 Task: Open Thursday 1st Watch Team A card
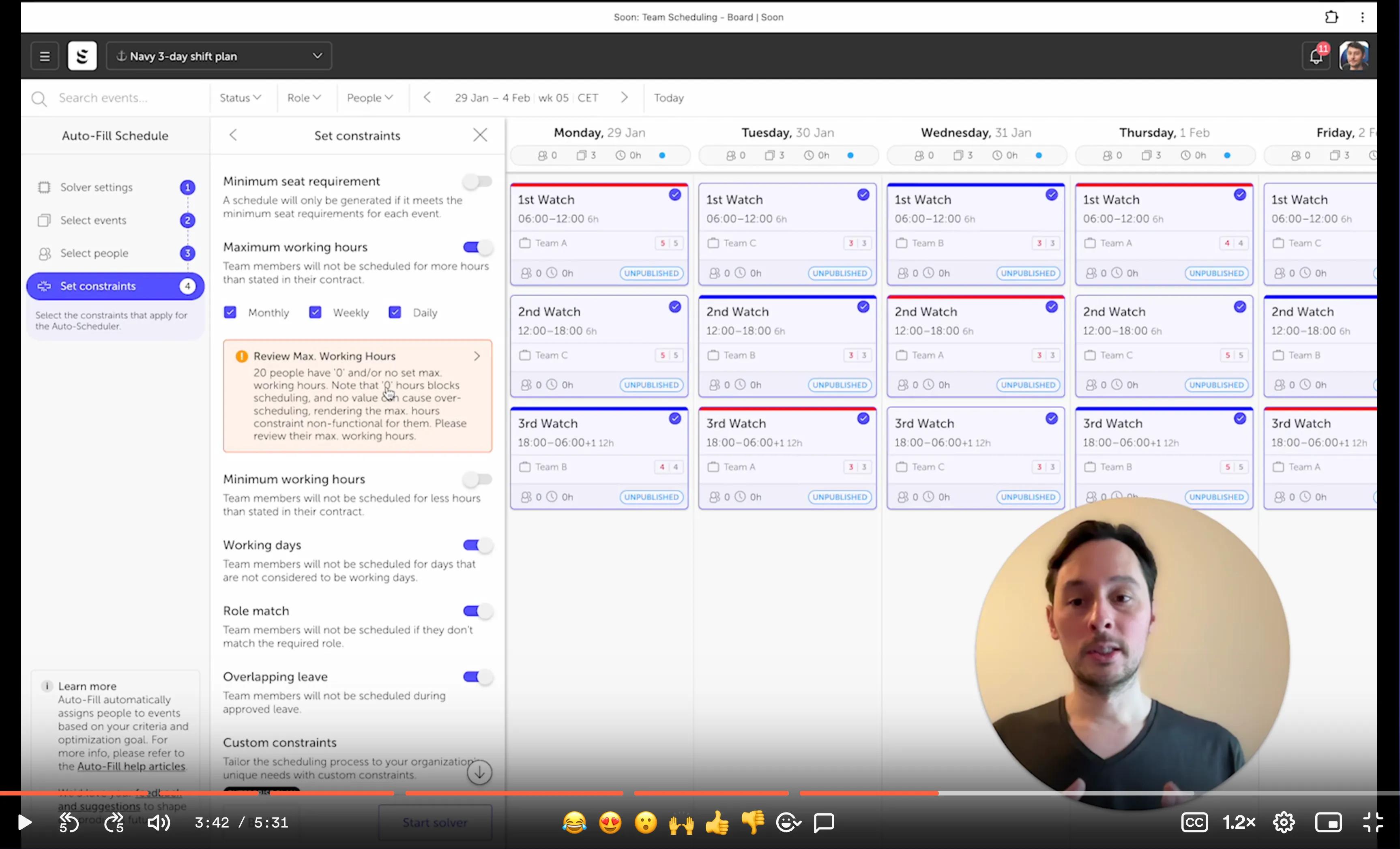(x=1164, y=234)
